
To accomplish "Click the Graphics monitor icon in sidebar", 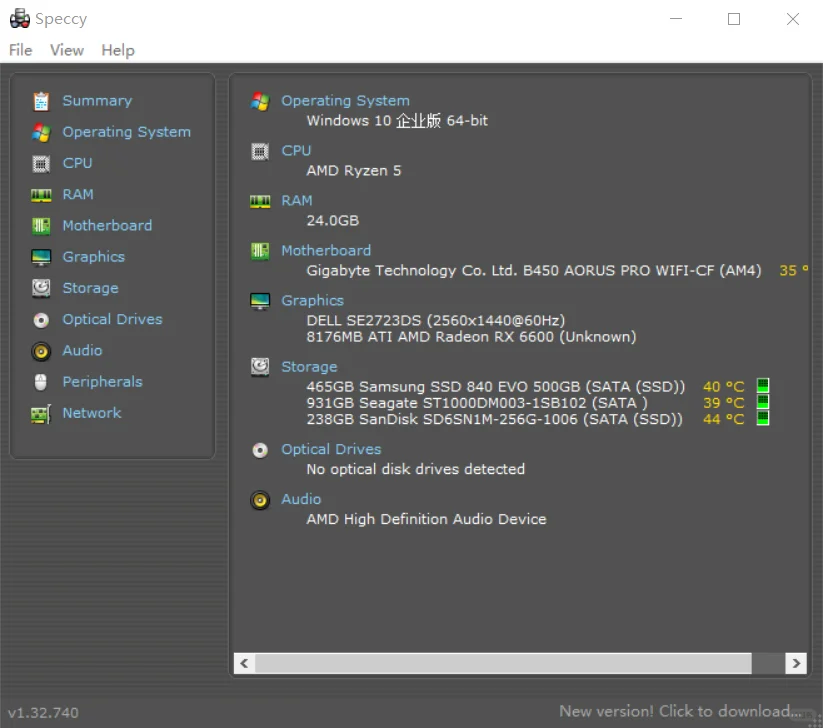I will tap(41, 257).
